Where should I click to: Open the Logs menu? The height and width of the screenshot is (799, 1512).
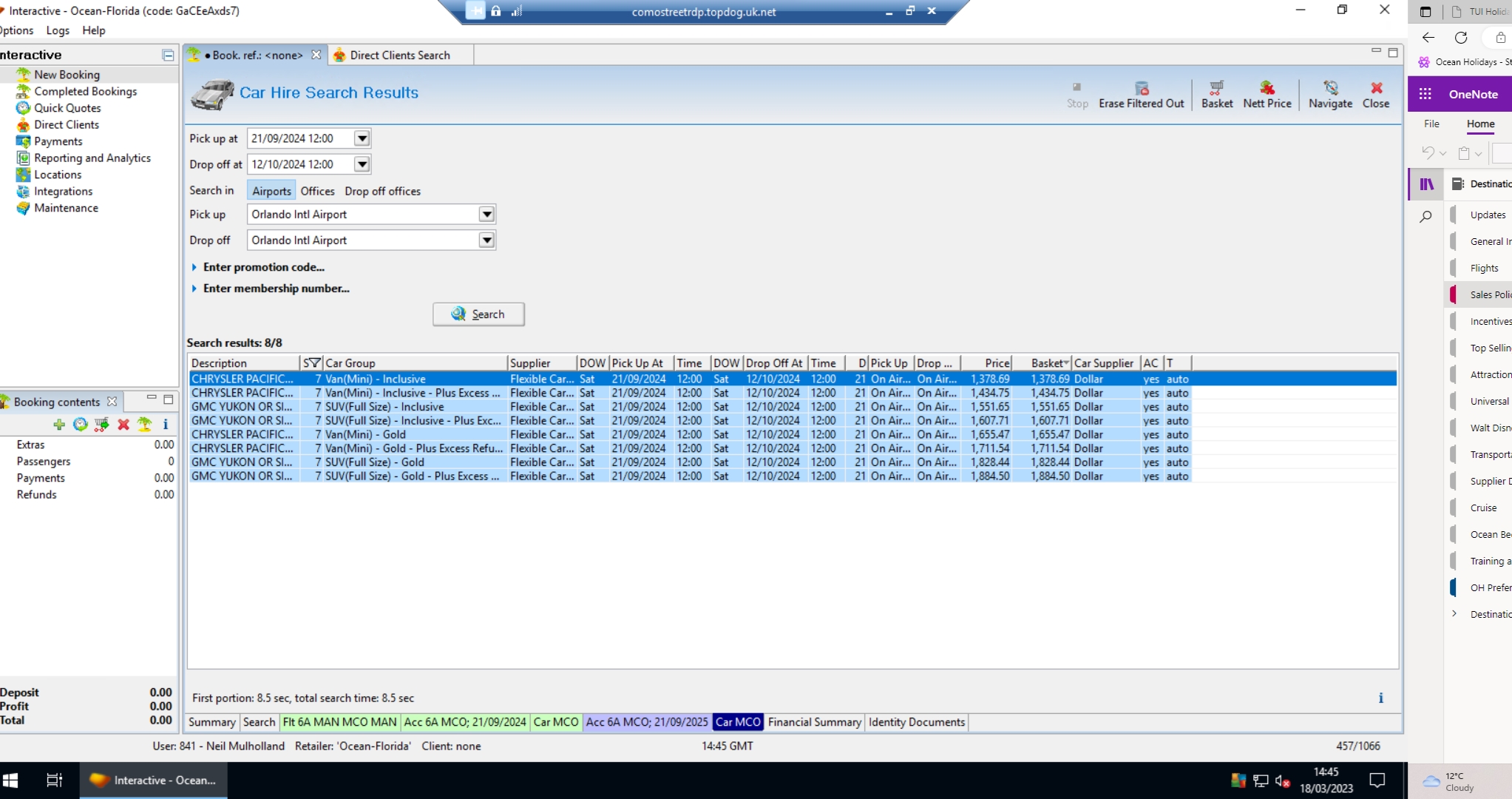(x=58, y=30)
